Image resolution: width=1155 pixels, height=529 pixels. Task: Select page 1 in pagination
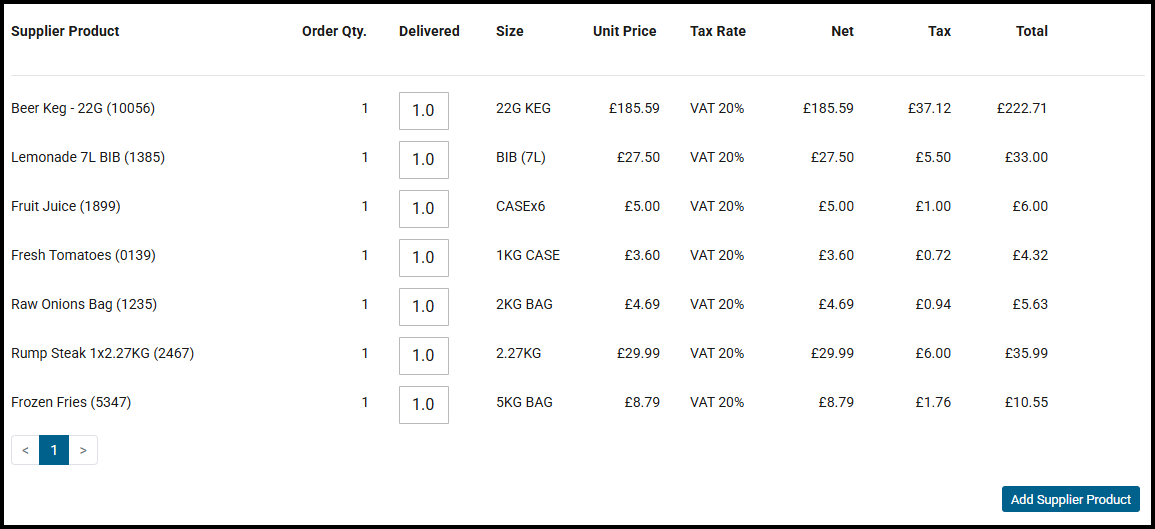[54, 450]
